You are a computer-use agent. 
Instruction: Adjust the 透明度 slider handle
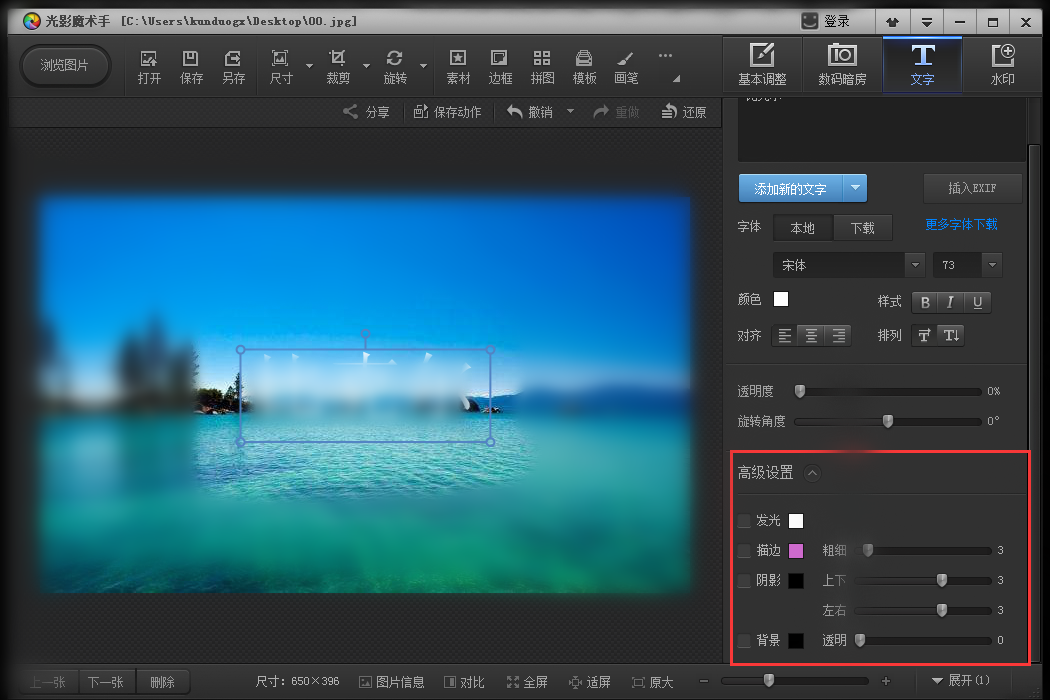pos(800,391)
